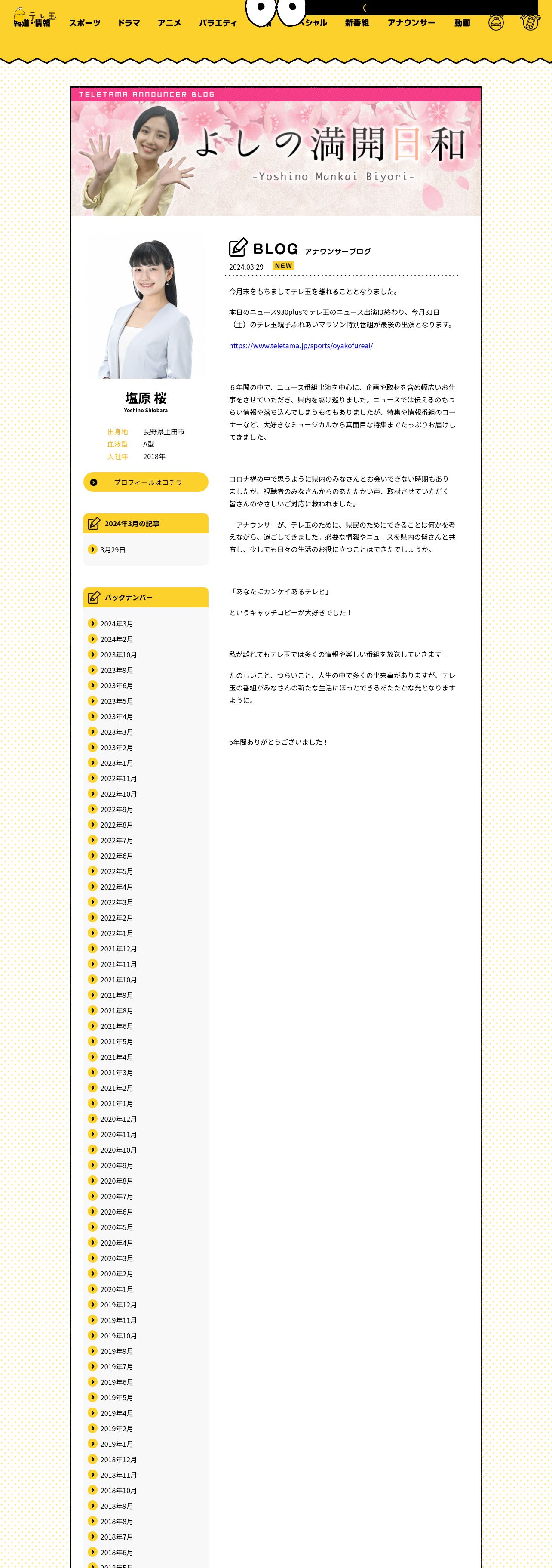Open the 2019年10月 back number
552x1568 pixels.
coord(118,1335)
